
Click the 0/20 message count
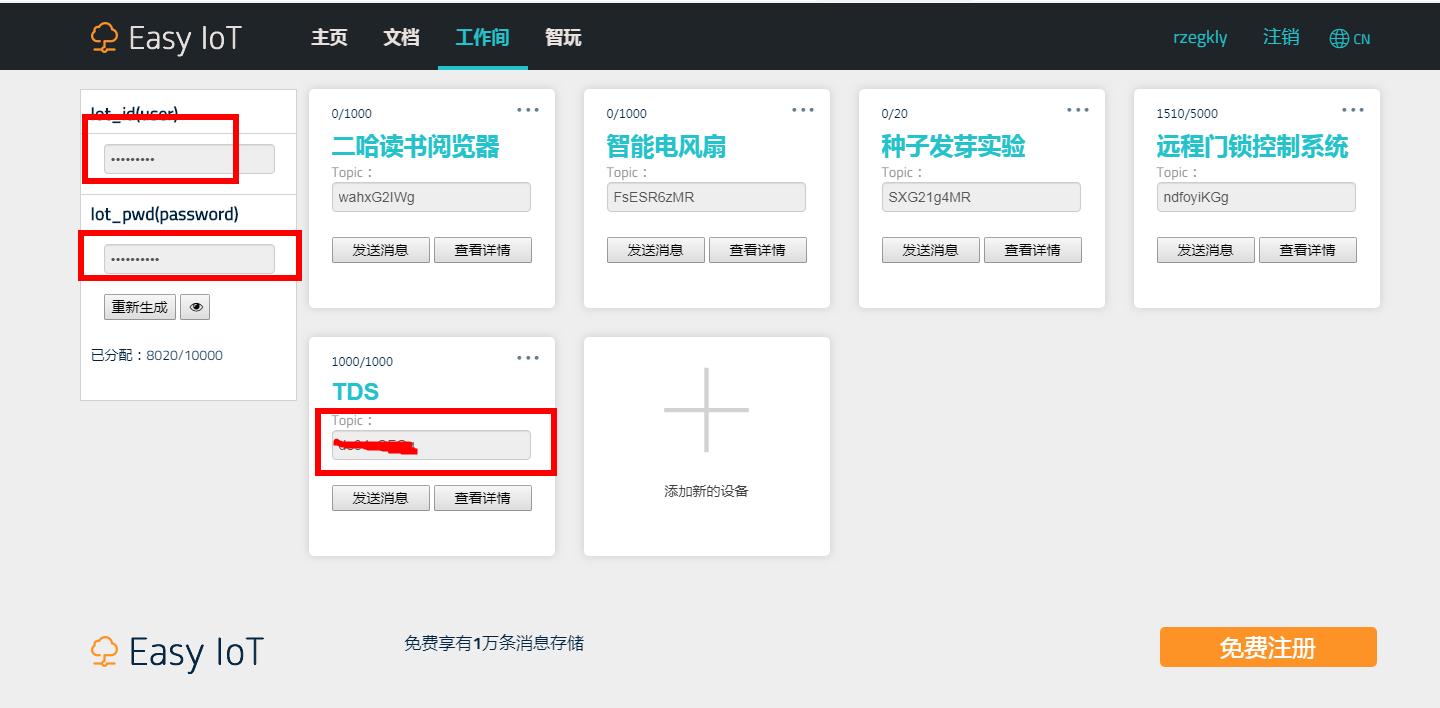pyautogui.click(x=894, y=114)
